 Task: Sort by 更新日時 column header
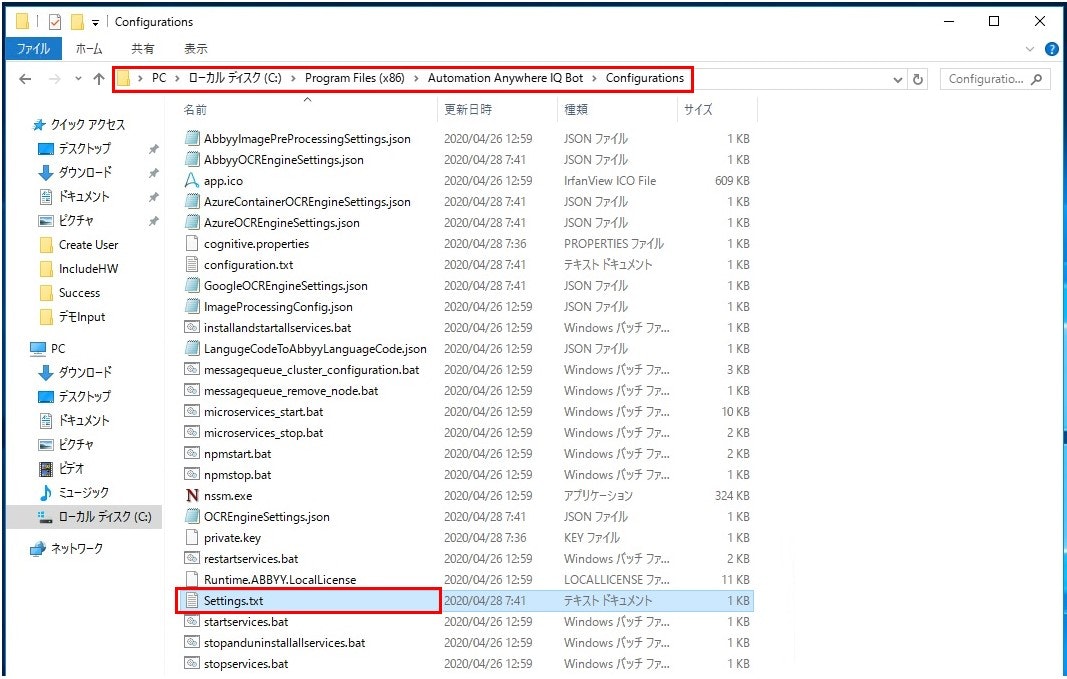click(x=468, y=110)
